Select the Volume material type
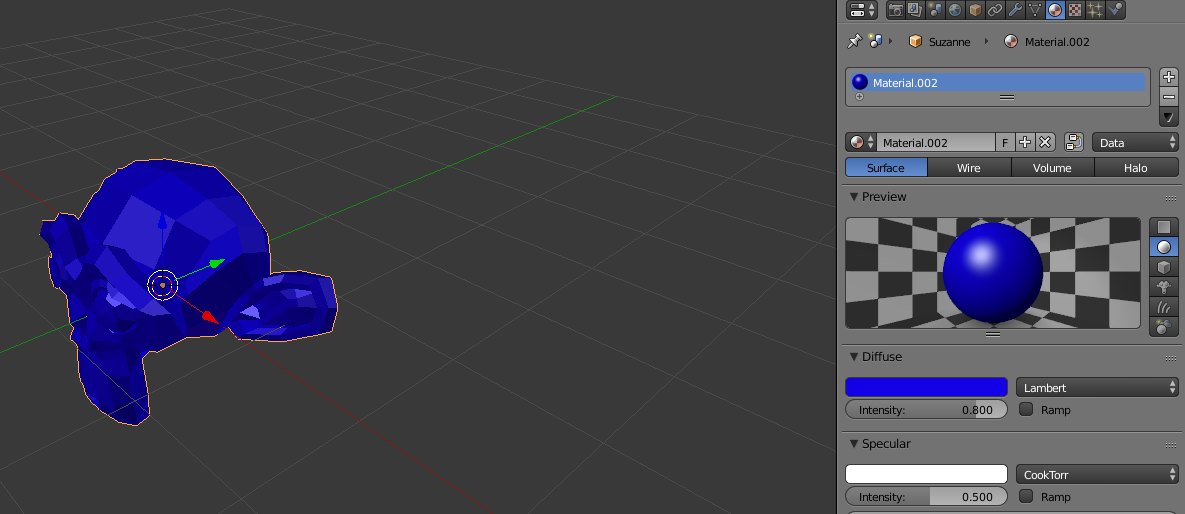This screenshot has width=1185, height=514. click(x=1053, y=168)
